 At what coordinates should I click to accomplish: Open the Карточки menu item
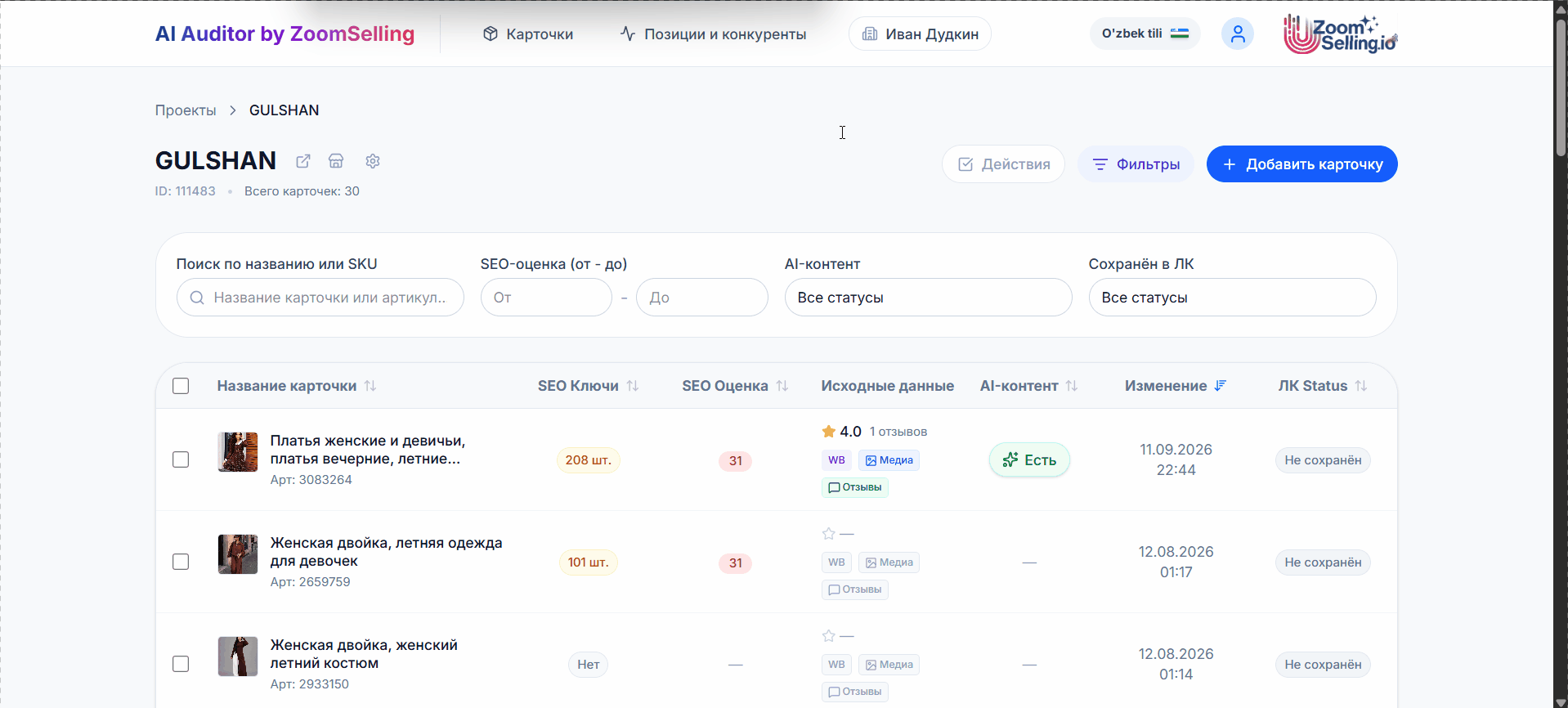point(528,34)
